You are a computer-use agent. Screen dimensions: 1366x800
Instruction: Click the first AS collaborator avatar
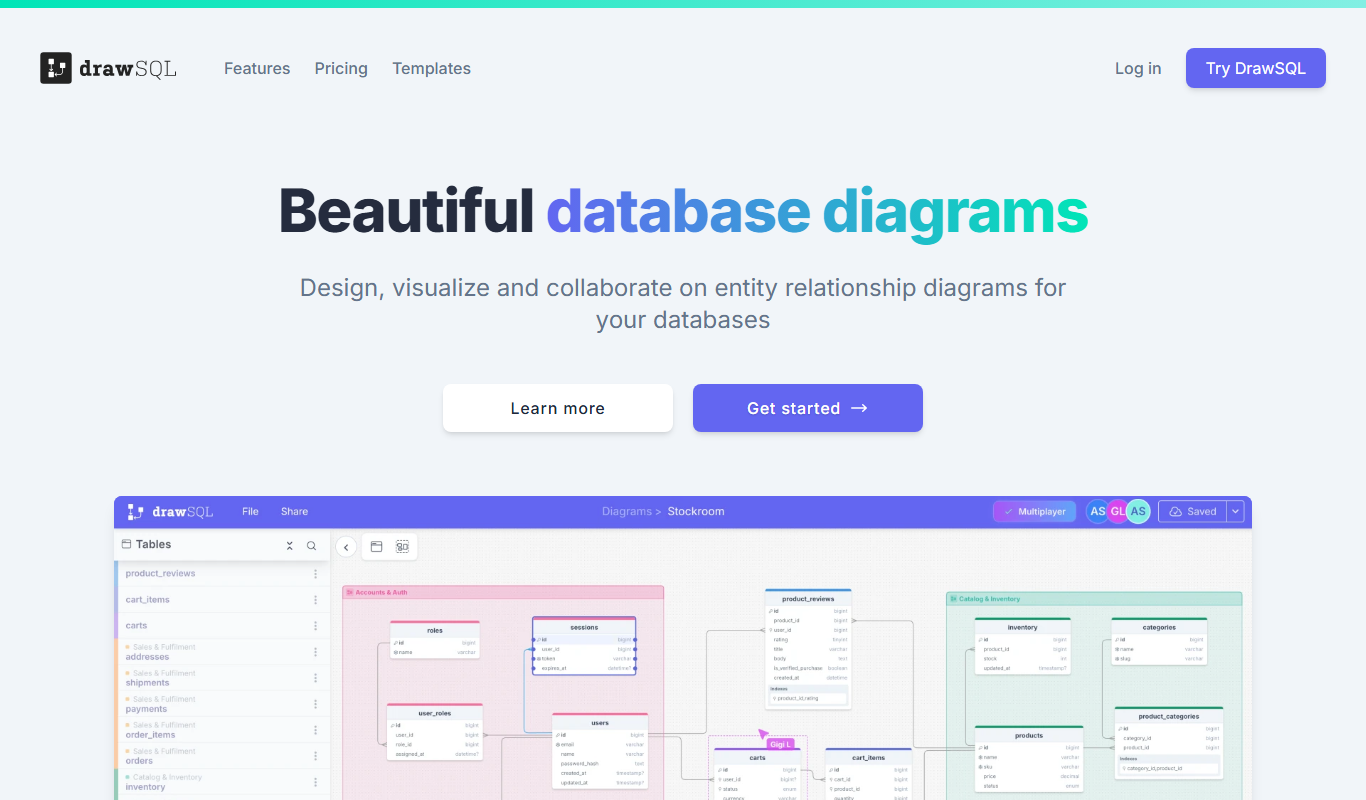point(1098,511)
